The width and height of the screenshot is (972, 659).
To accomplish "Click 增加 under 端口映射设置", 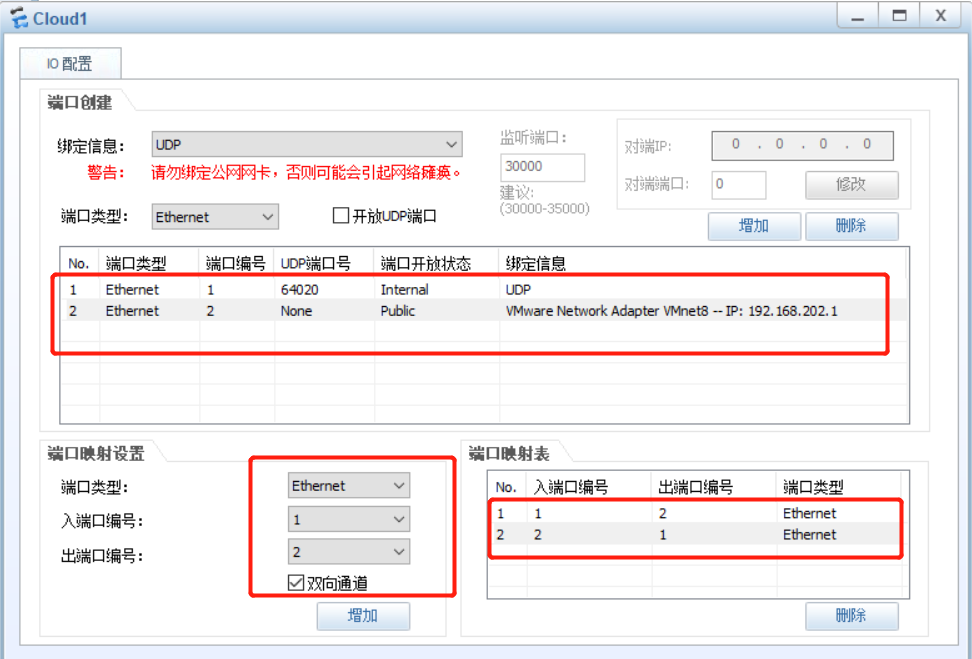I will (362, 616).
